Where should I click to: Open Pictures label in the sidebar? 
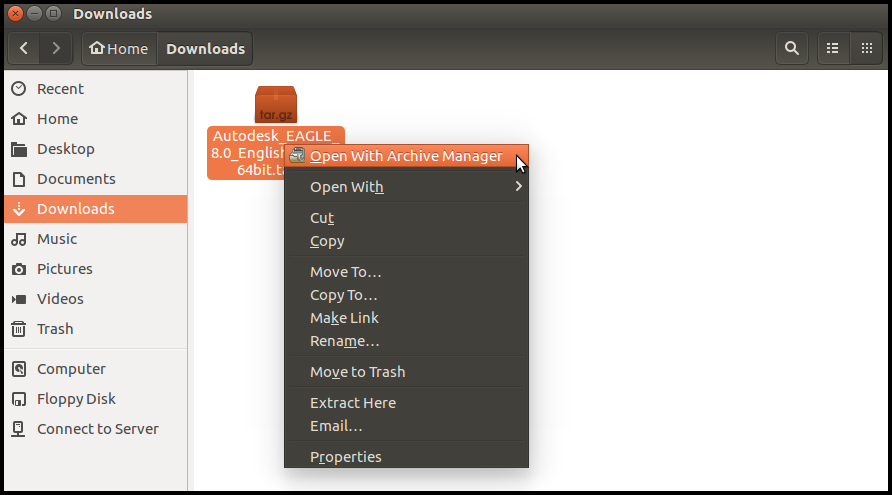coord(65,269)
